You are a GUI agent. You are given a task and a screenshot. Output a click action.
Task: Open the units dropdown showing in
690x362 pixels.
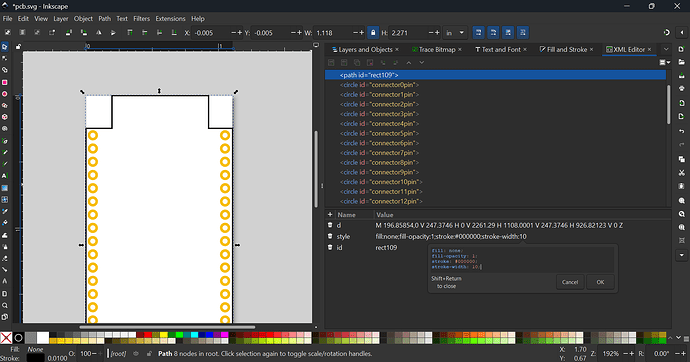click(455, 33)
